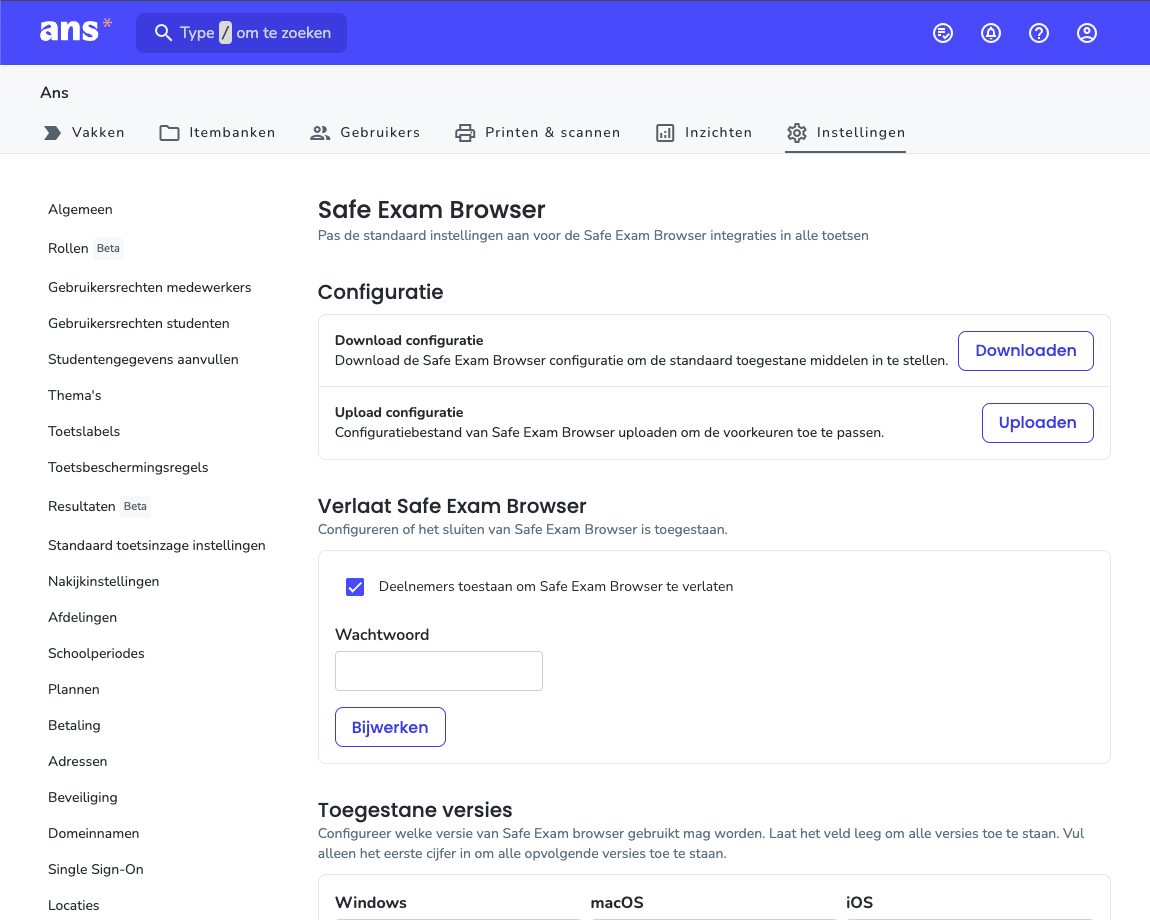1150x920 pixels.
Task: Click the Printen & scannen printer icon
Action: coord(465,133)
